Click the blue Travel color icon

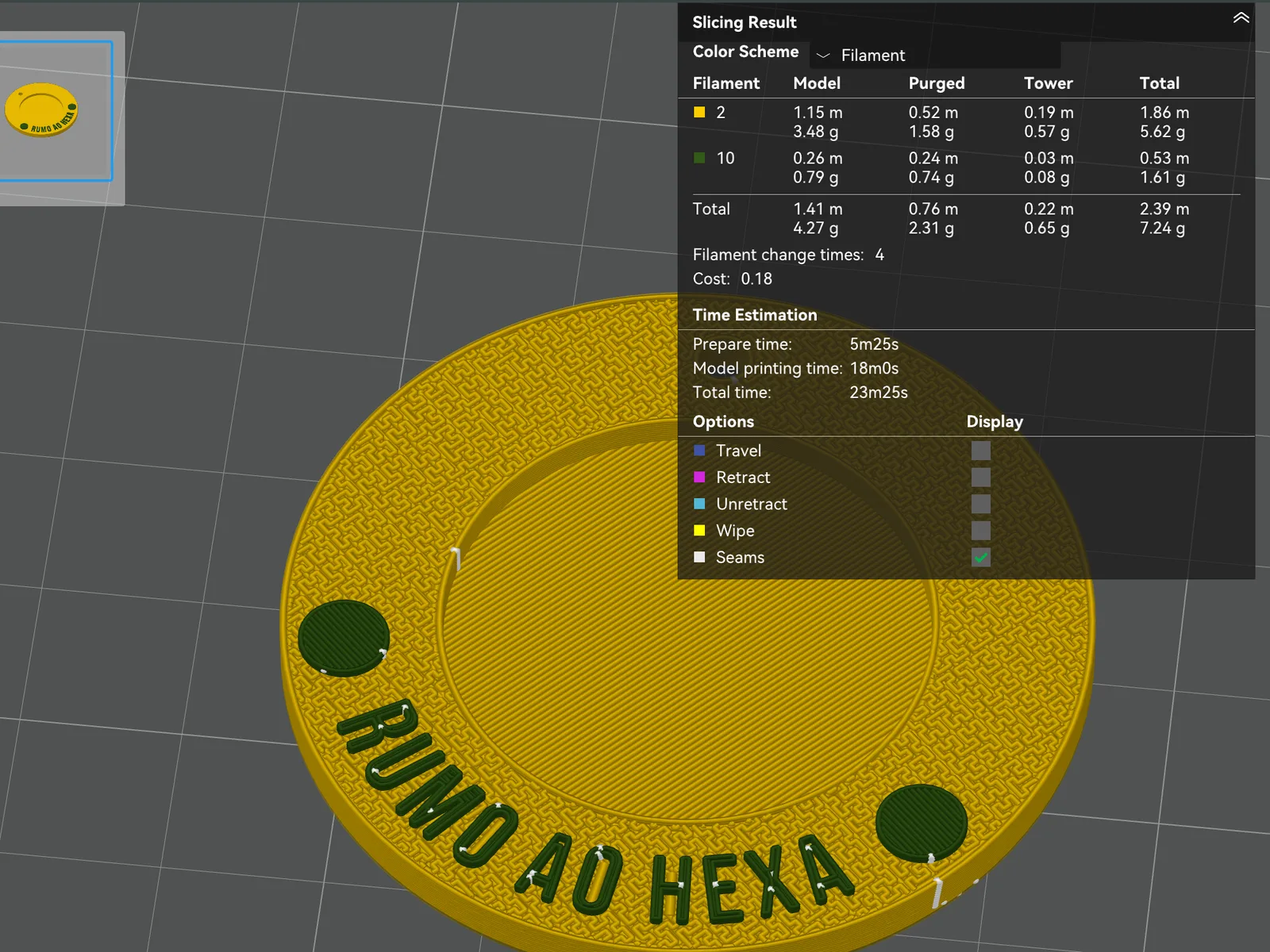(699, 451)
